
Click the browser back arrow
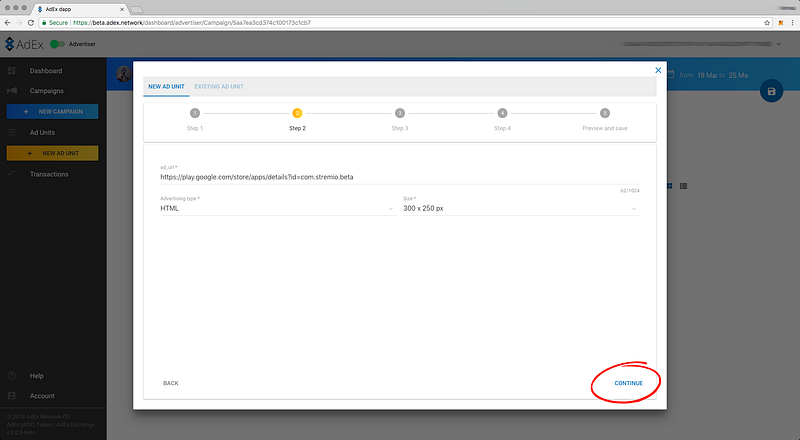pos(8,22)
